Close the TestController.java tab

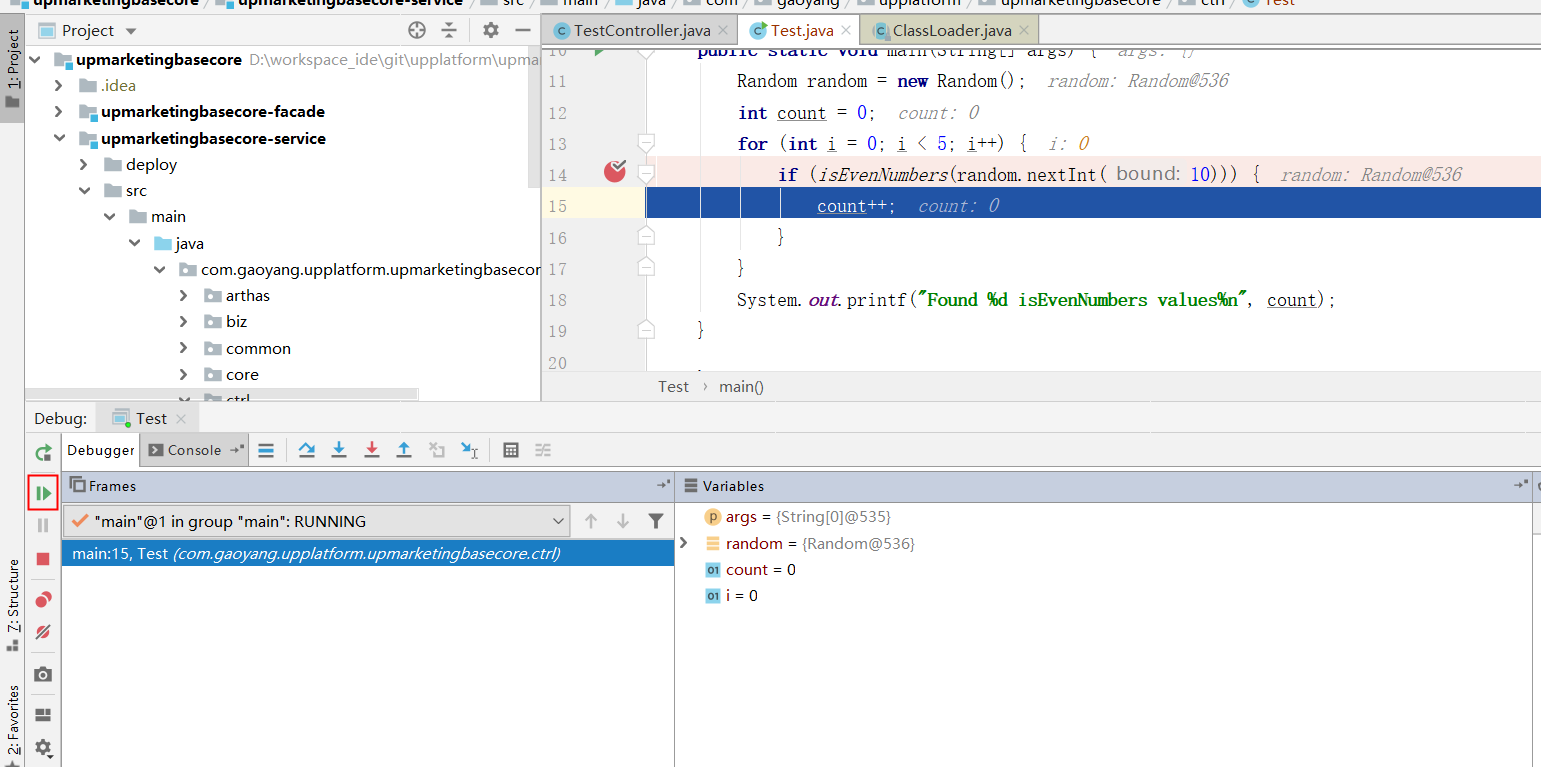coord(724,31)
